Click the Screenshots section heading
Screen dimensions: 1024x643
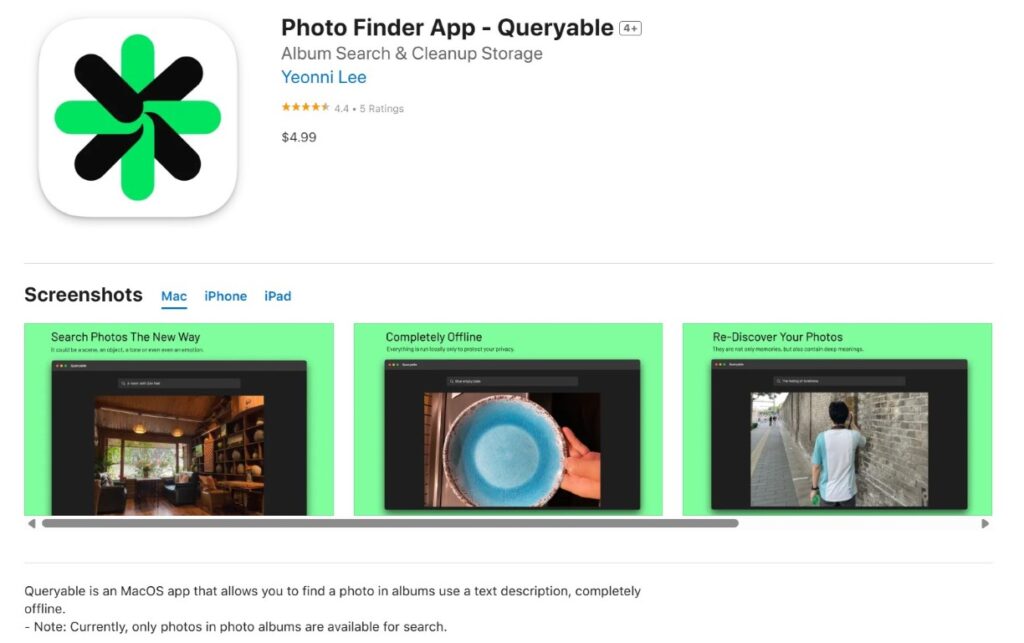point(83,295)
